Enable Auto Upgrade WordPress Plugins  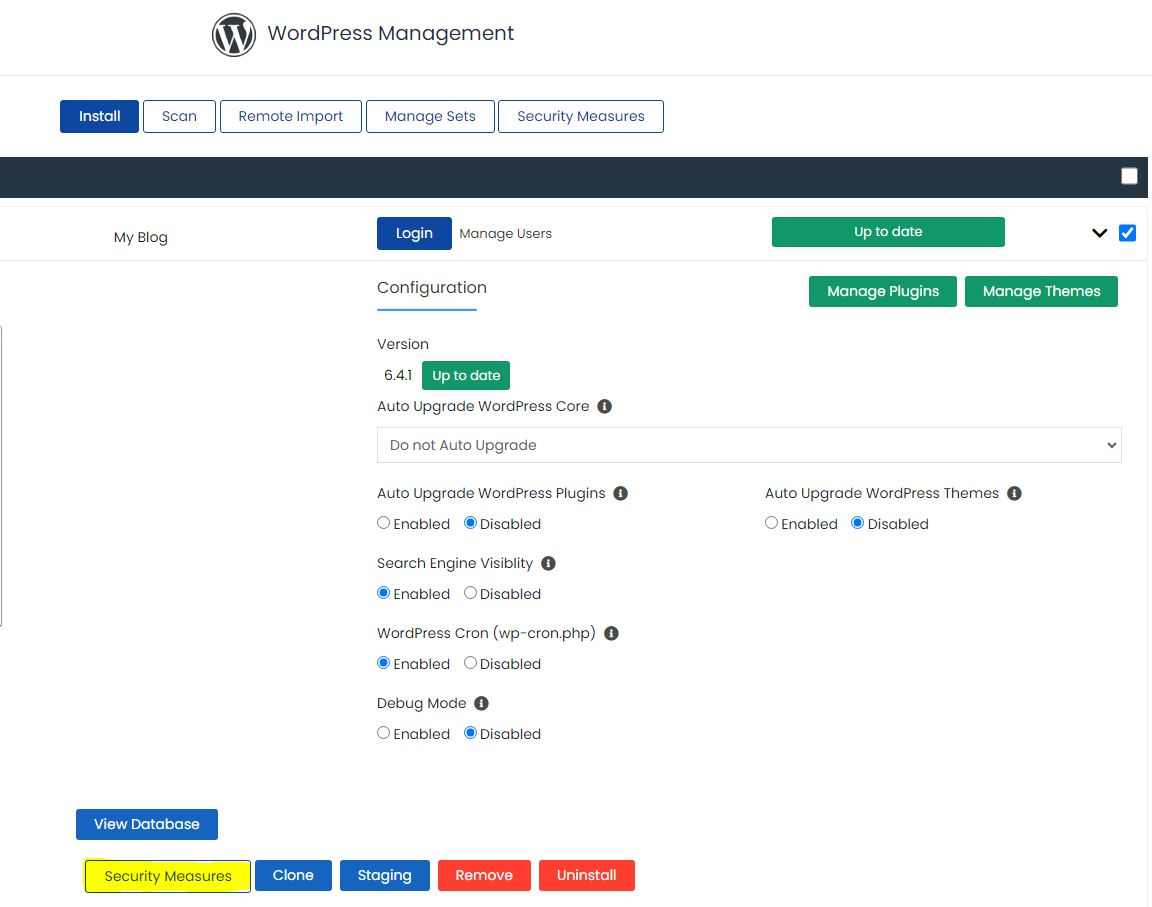coord(384,523)
